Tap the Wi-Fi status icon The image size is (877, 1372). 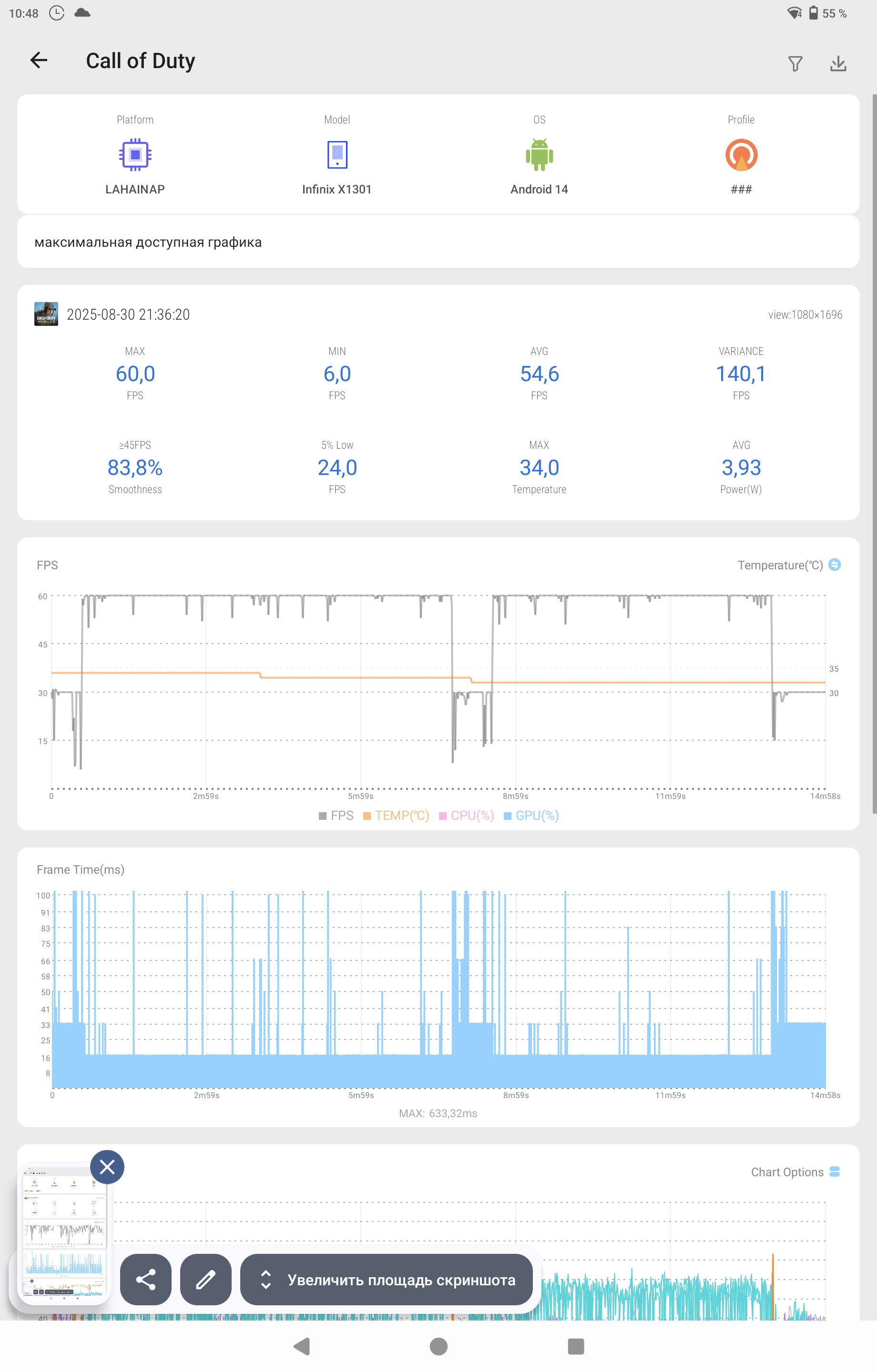pyautogui.click(x=795, y=13)
